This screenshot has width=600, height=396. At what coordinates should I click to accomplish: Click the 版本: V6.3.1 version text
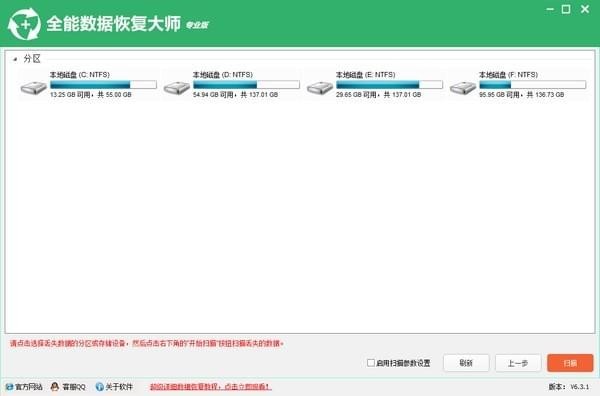[x=569, y=387]
